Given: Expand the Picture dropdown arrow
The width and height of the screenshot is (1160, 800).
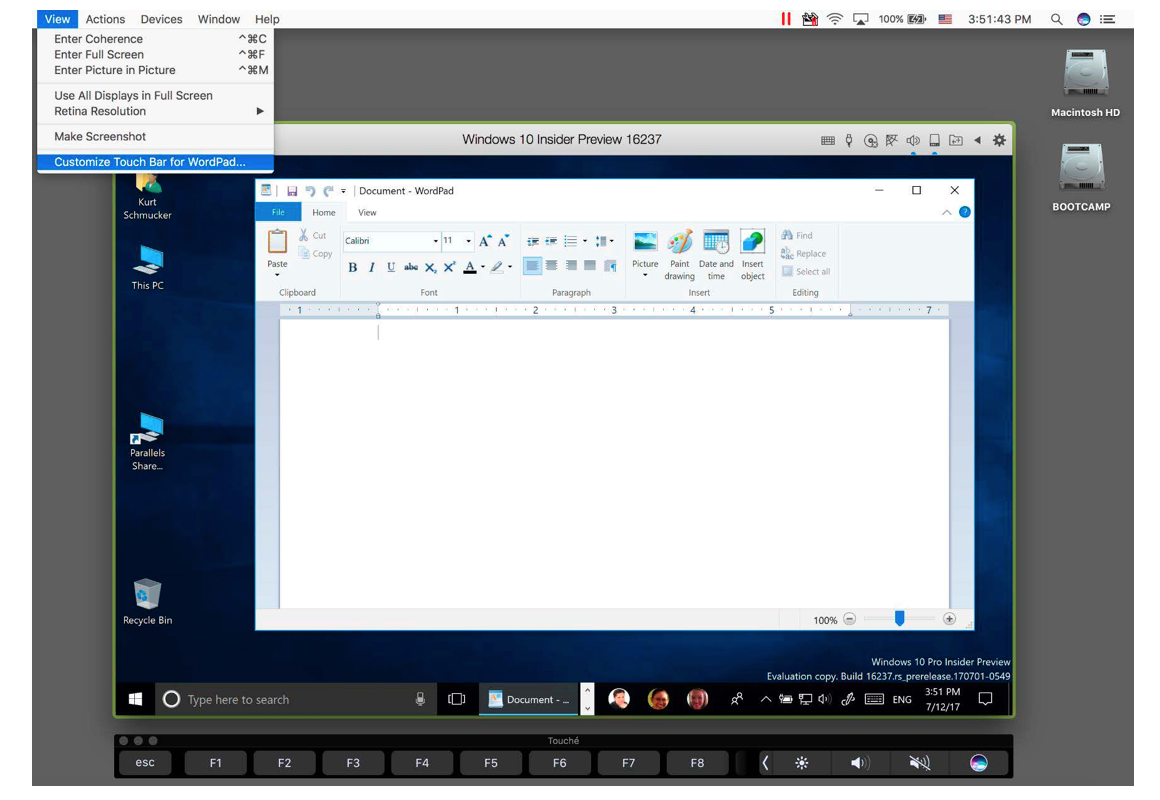Looking at the screenshot, I should [645, 275].
